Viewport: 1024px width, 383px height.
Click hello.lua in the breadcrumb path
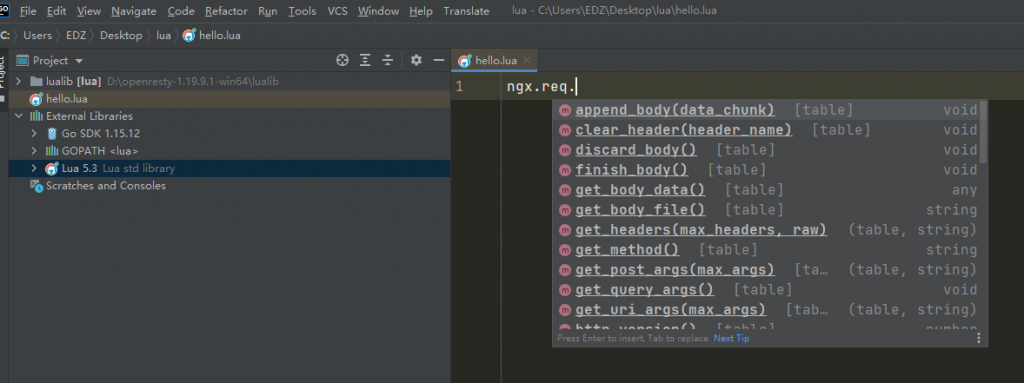[x=212, y=35]
